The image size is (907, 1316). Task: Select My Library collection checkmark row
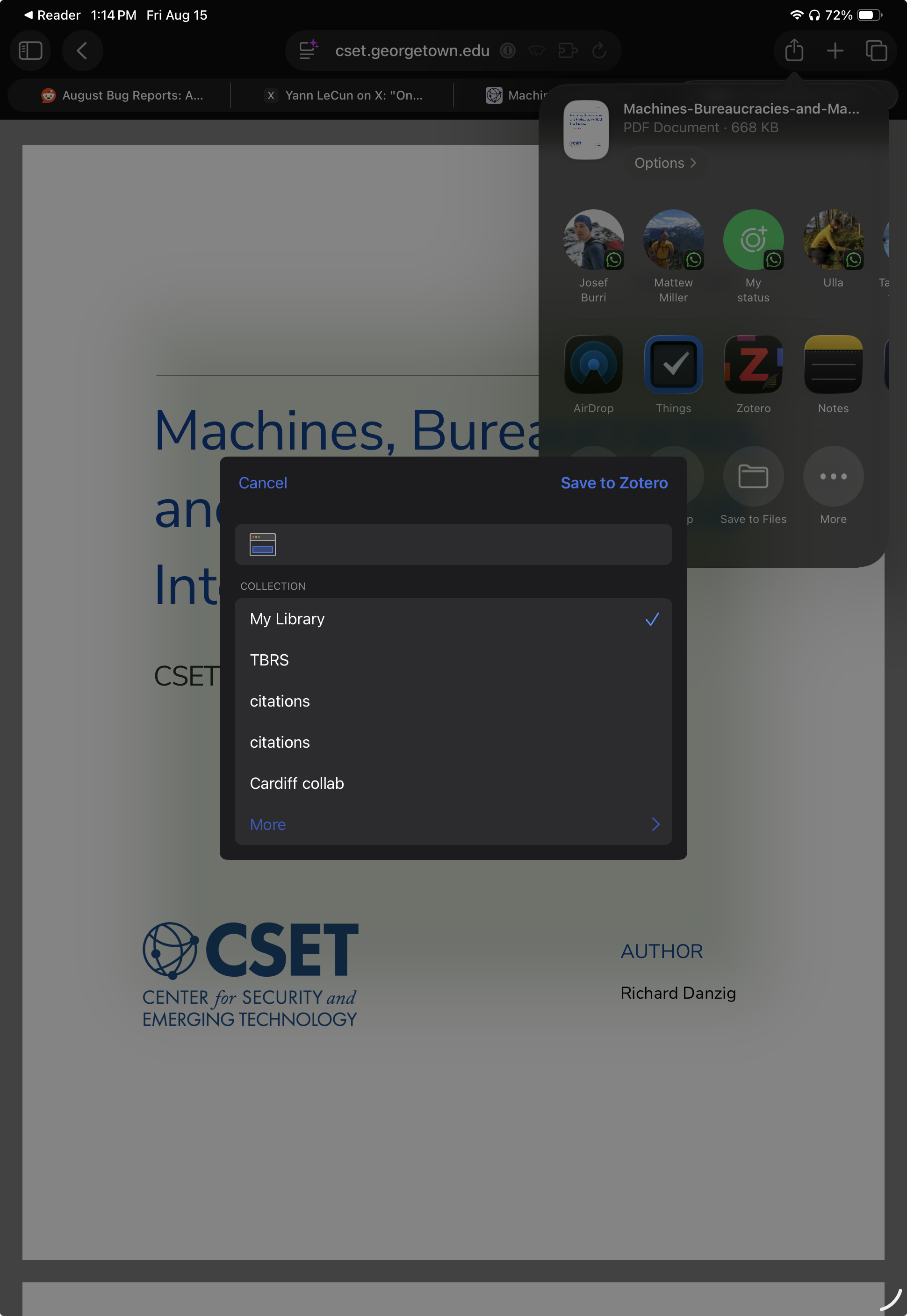453,619
